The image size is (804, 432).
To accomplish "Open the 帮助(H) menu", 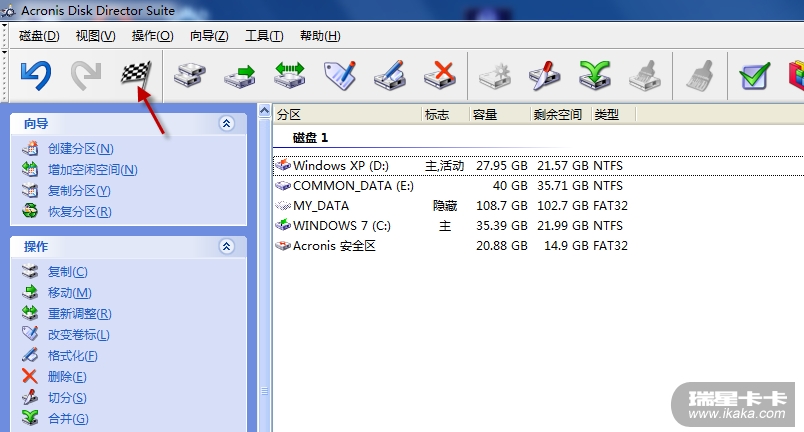I will (320, 36).
